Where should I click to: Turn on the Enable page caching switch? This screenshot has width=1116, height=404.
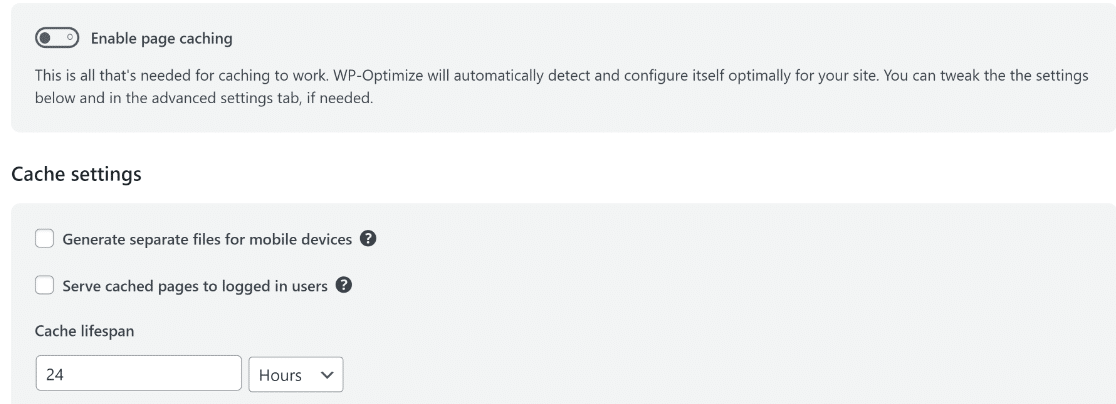point(57,38)
